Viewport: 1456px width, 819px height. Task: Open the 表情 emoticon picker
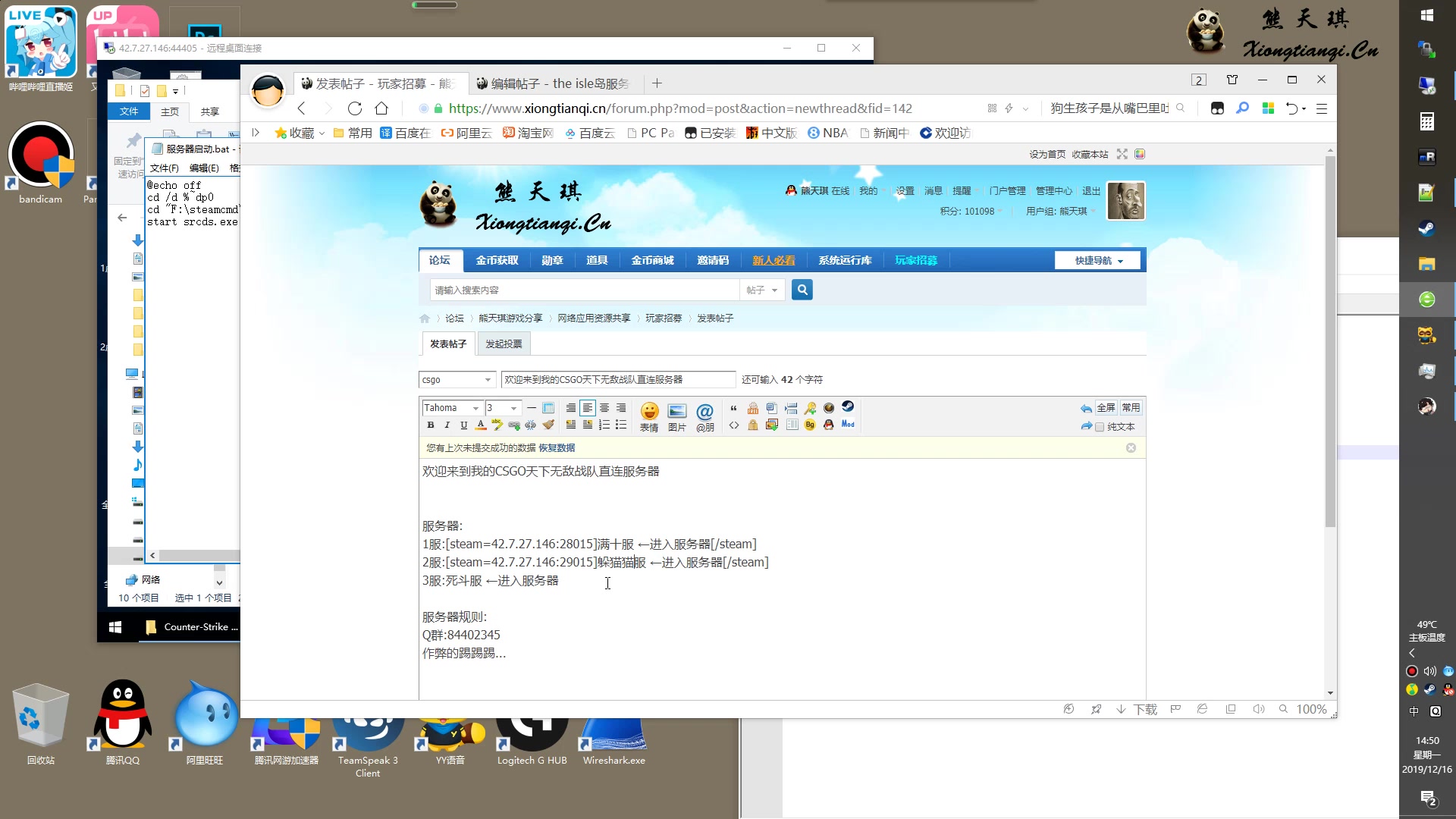point(649,416)
